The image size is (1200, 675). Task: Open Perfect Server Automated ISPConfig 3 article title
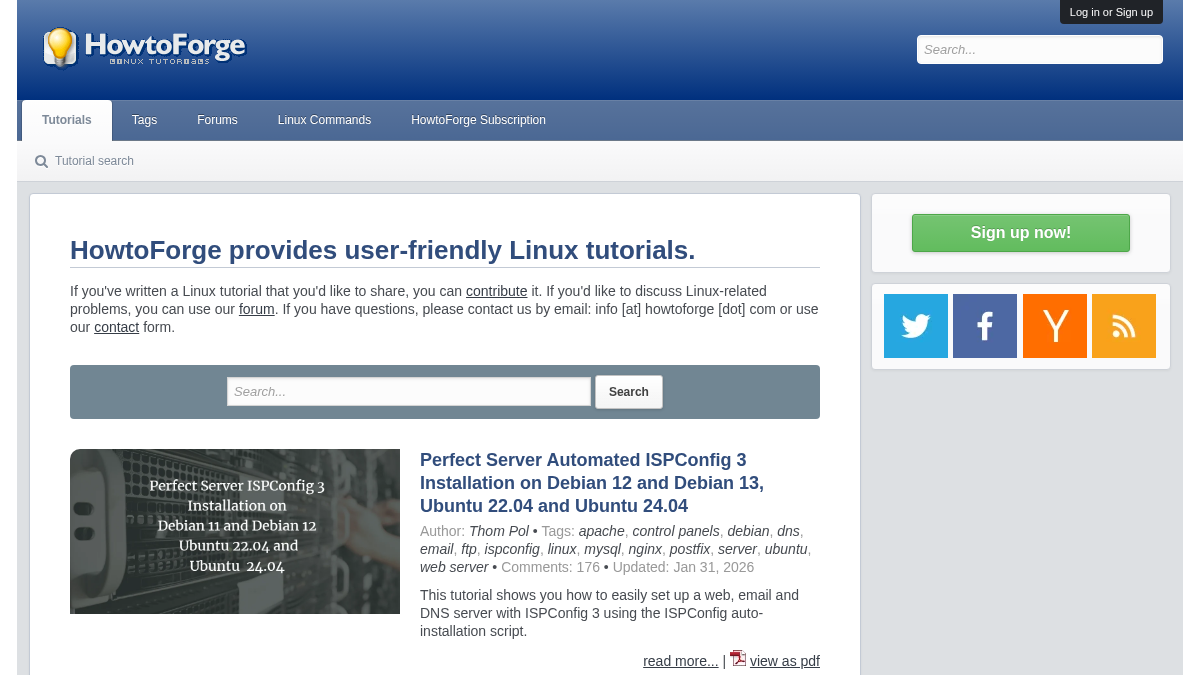click(592, 483)
